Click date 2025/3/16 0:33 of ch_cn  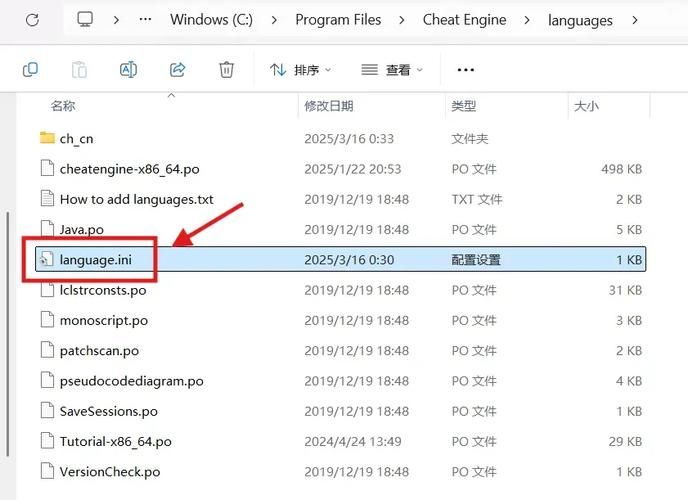pyautogui.click(x=349, y=139)
